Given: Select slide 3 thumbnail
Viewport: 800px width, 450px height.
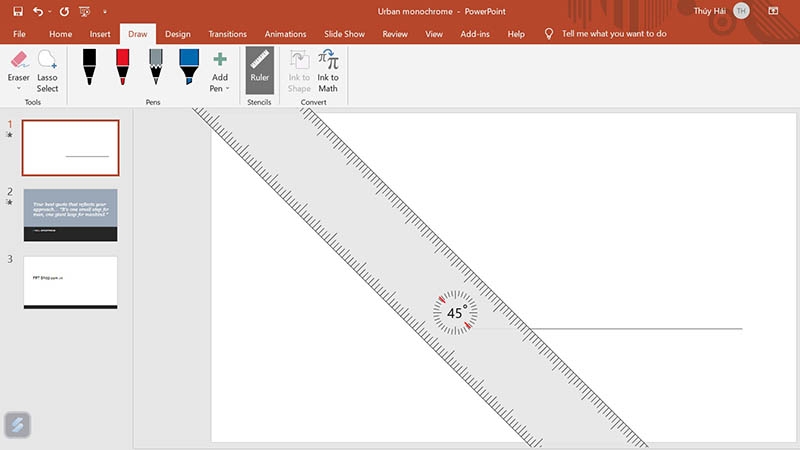Looking at the screenshot, I should coord(70,283).
